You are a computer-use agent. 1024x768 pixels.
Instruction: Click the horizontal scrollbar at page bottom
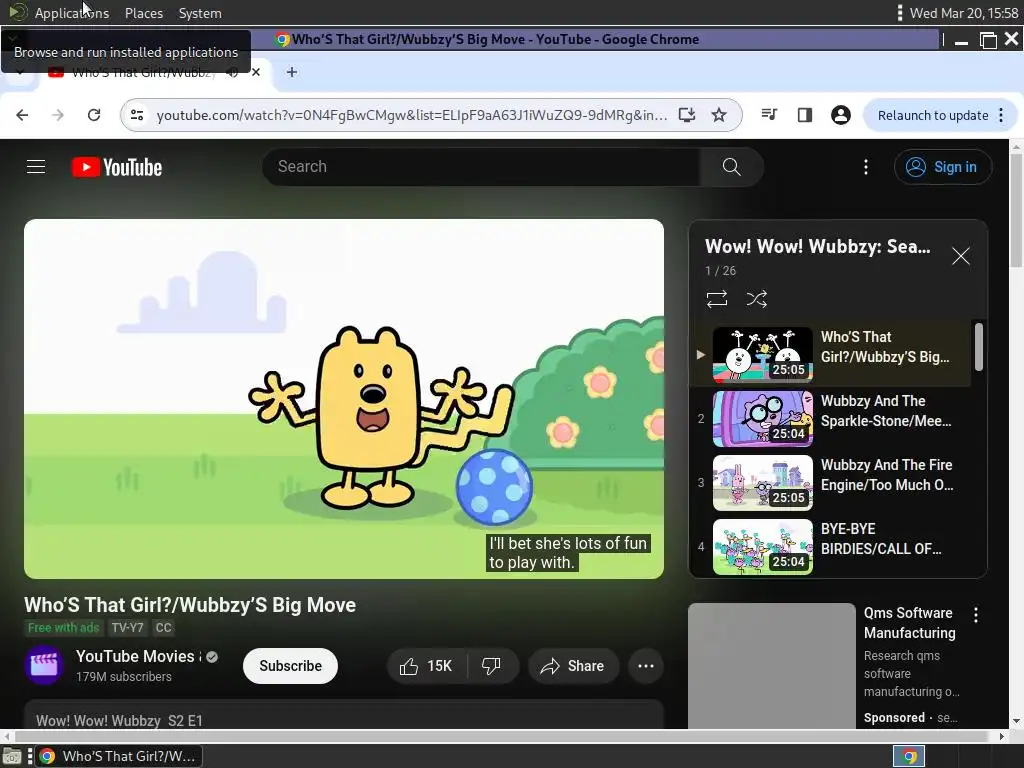click(x=503, y=737)
